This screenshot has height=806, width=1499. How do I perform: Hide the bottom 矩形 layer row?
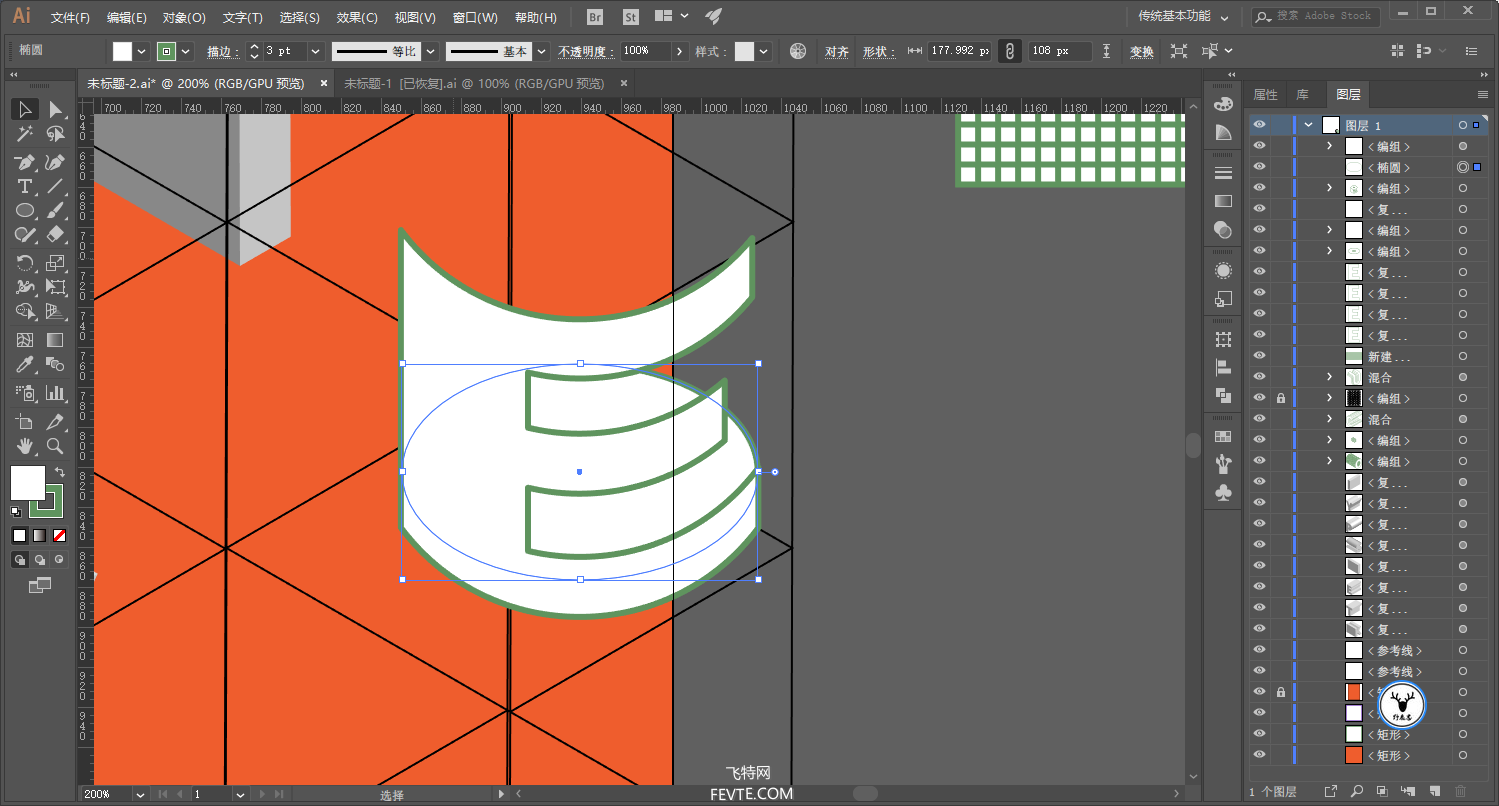(x=1260, y=755)
